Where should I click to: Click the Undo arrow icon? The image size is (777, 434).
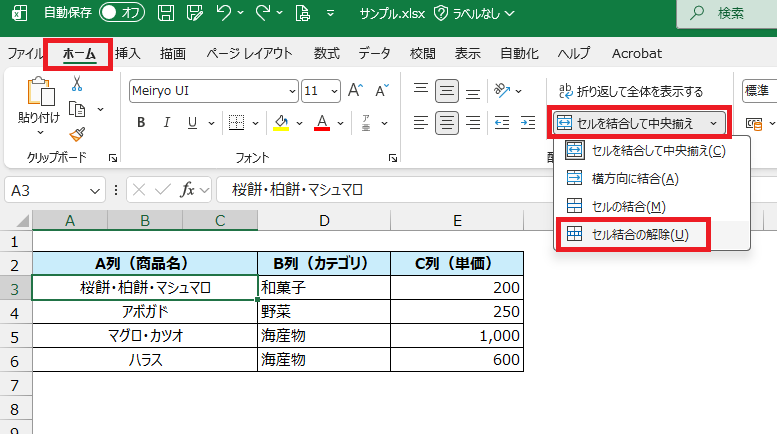tap(225, 14)
